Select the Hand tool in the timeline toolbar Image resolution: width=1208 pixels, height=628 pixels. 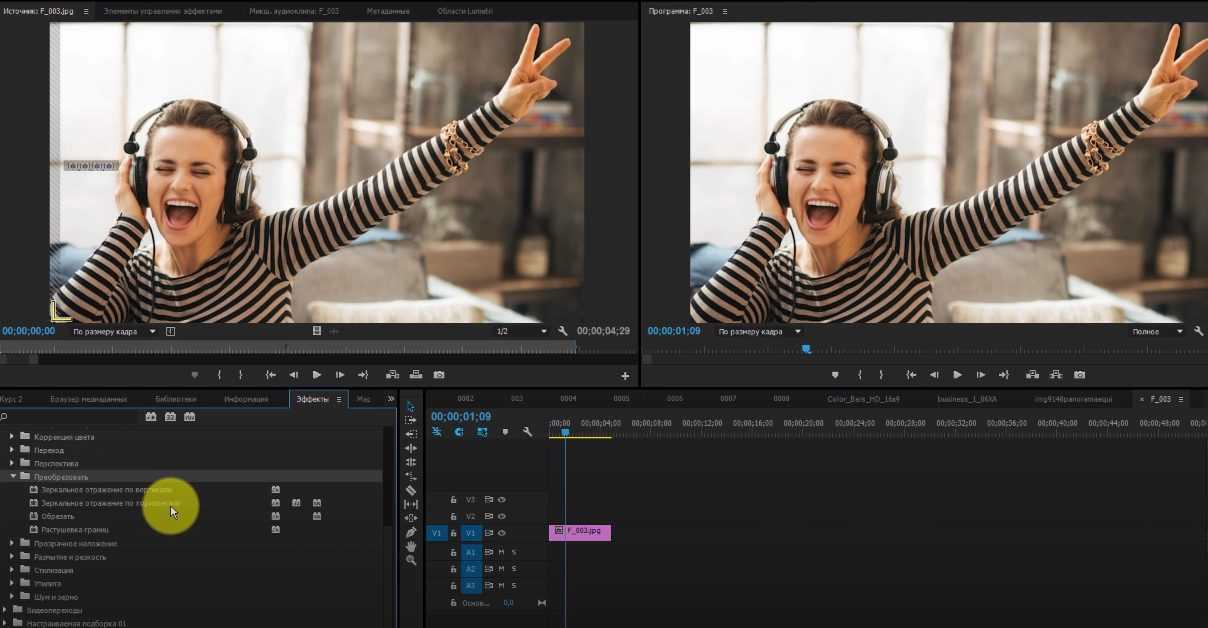(x=411, y=546)
